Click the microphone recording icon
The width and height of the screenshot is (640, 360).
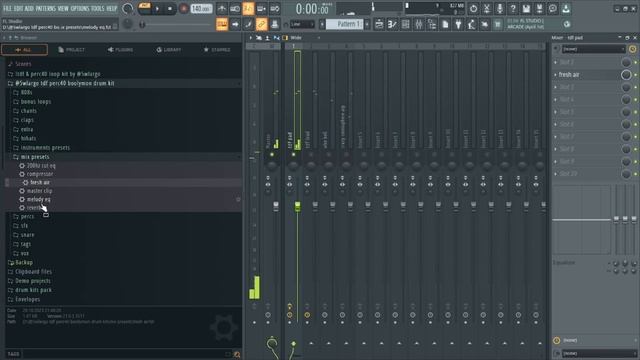500,9
